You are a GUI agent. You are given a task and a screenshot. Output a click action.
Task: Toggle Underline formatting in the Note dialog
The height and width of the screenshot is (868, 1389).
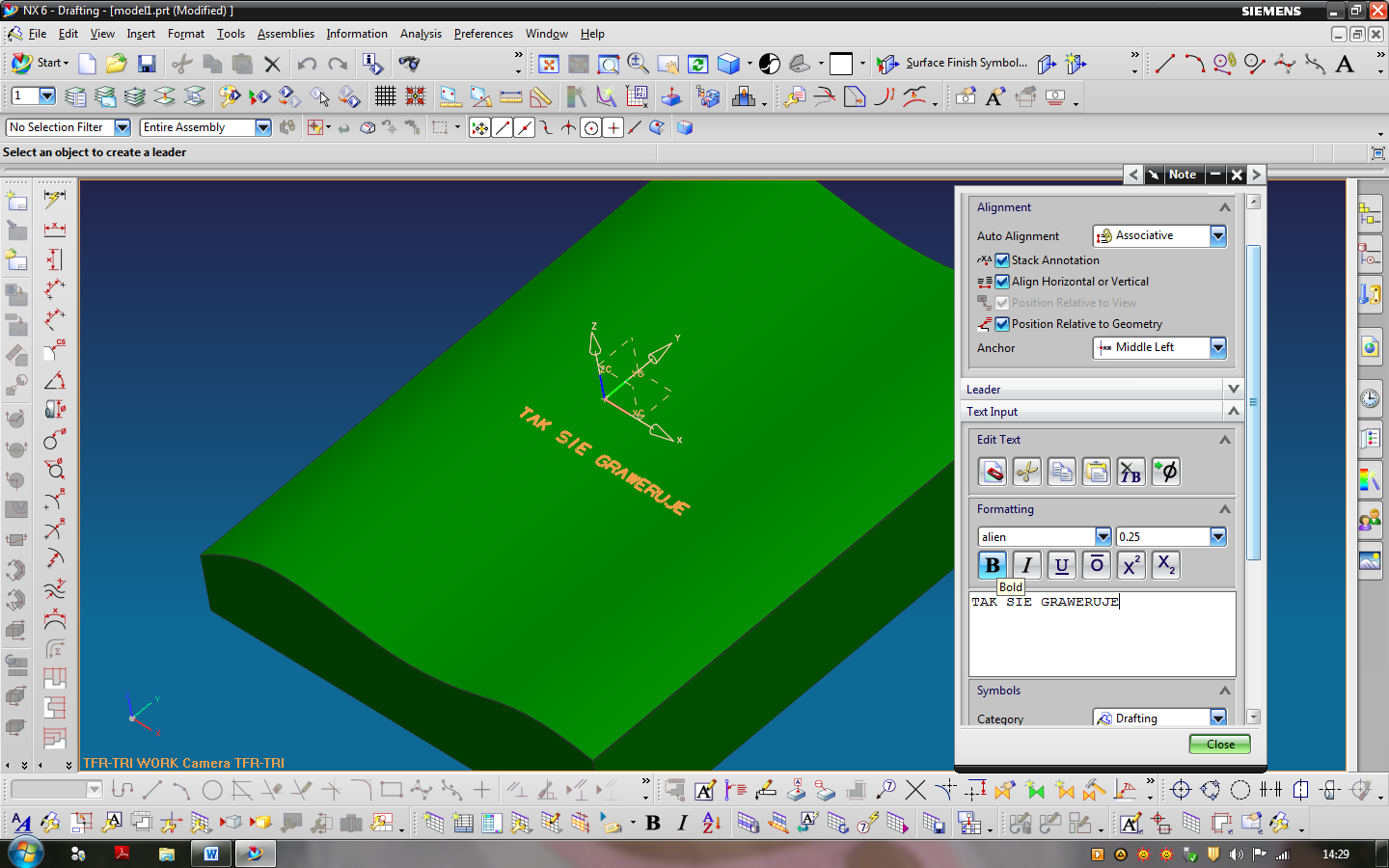(x=1062, y=565)
